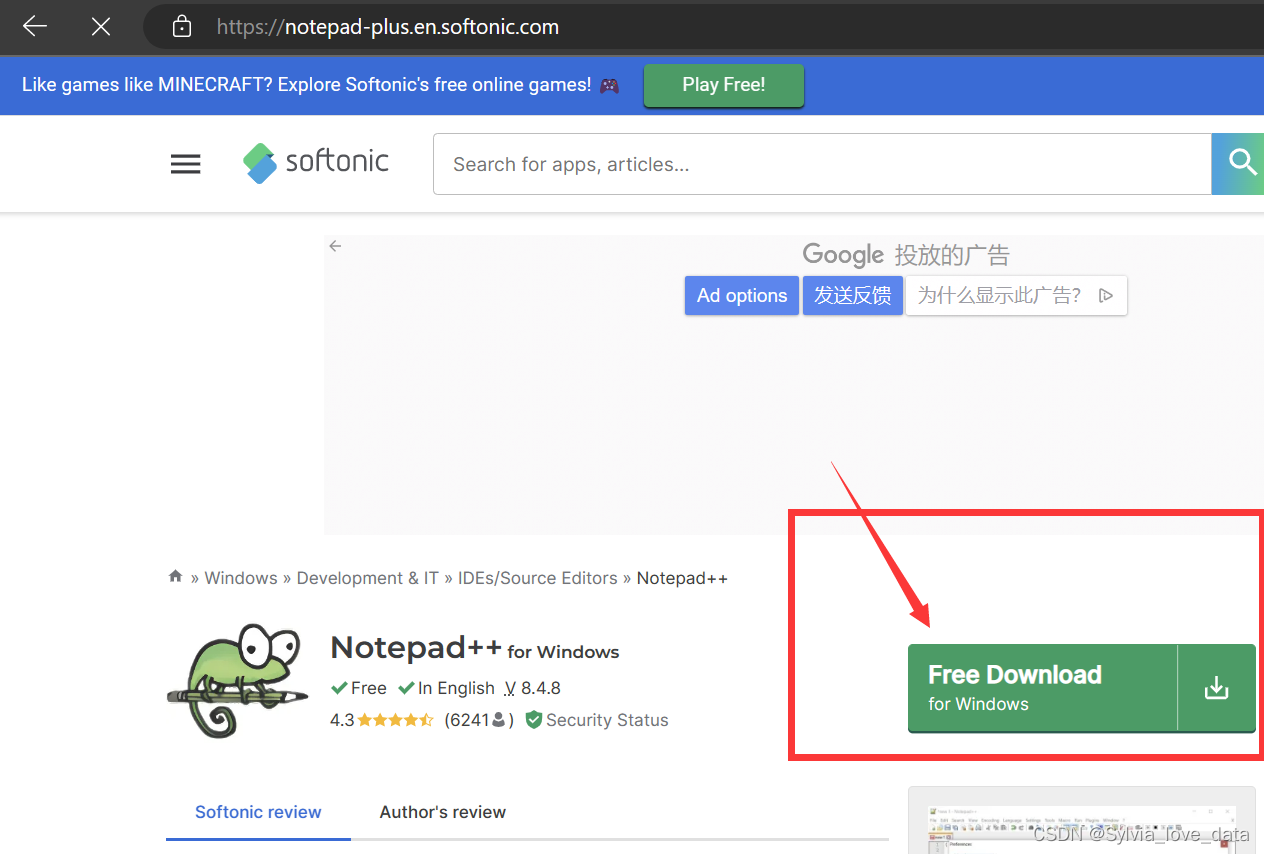Click 为什么显示此广告? button
Screen dimensions: 1264x854
pos(1016,296)
